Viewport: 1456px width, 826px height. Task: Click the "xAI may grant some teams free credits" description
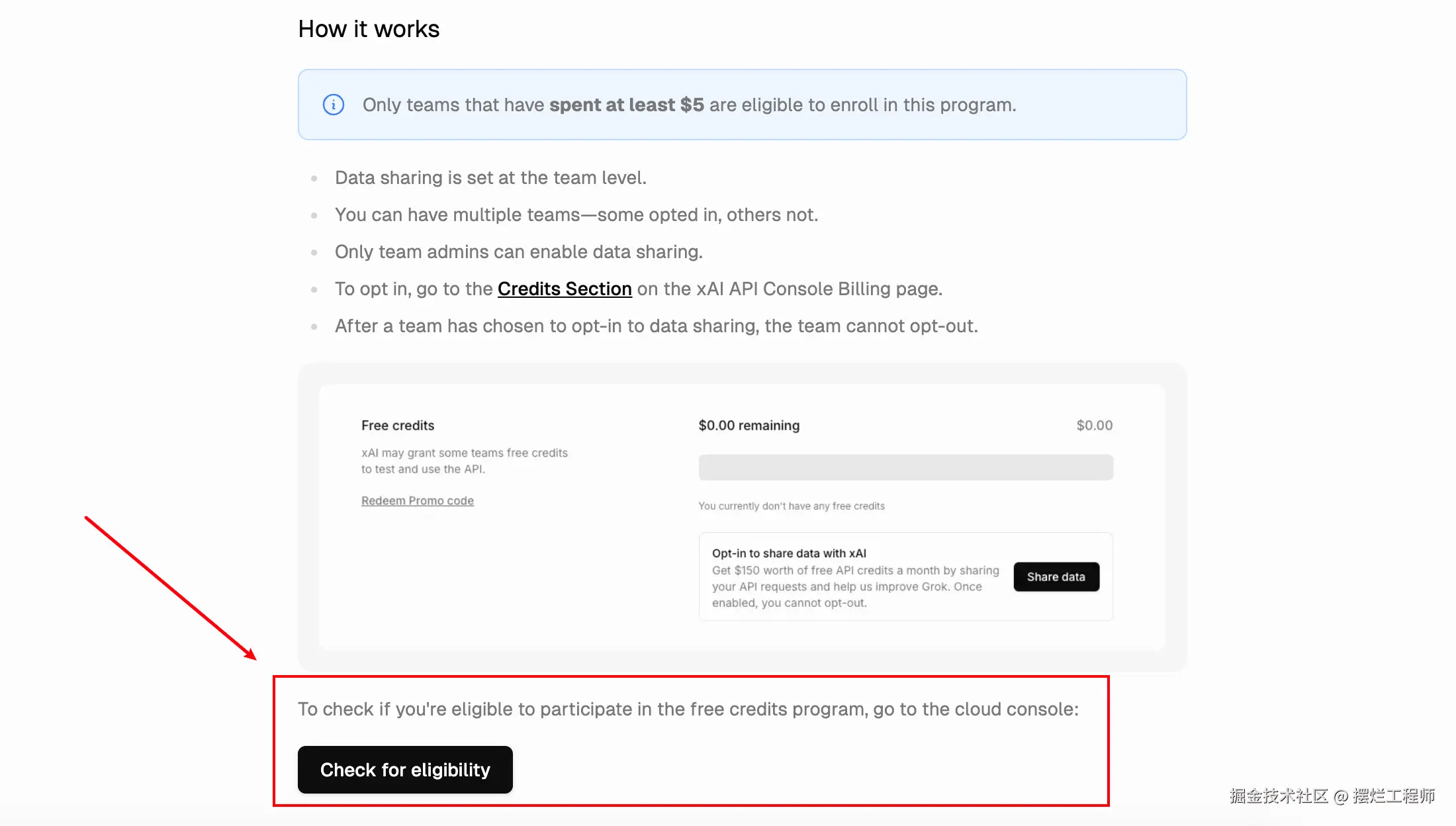pos(464,461)
